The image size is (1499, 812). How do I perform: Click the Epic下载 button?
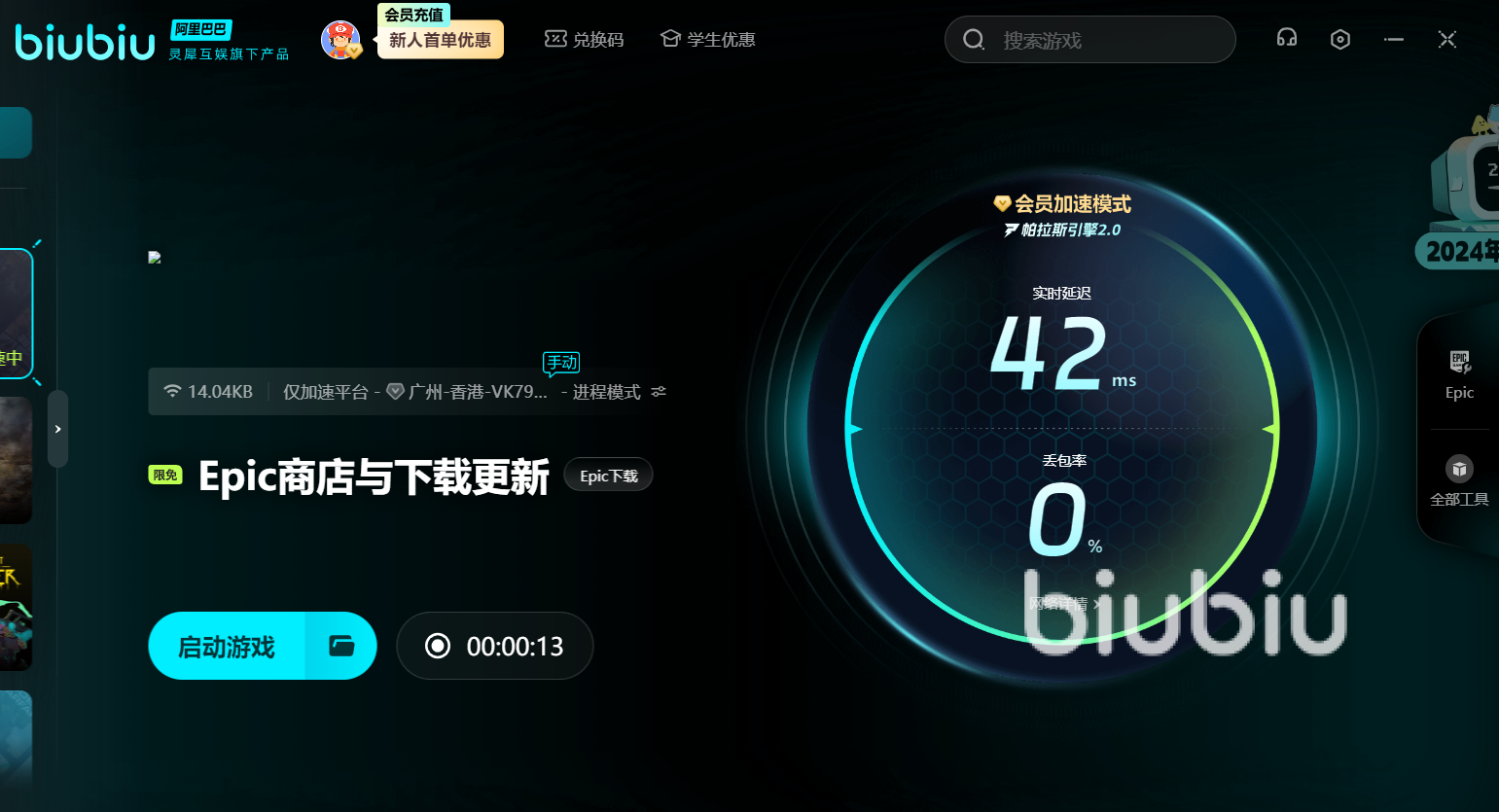point(608,476)
